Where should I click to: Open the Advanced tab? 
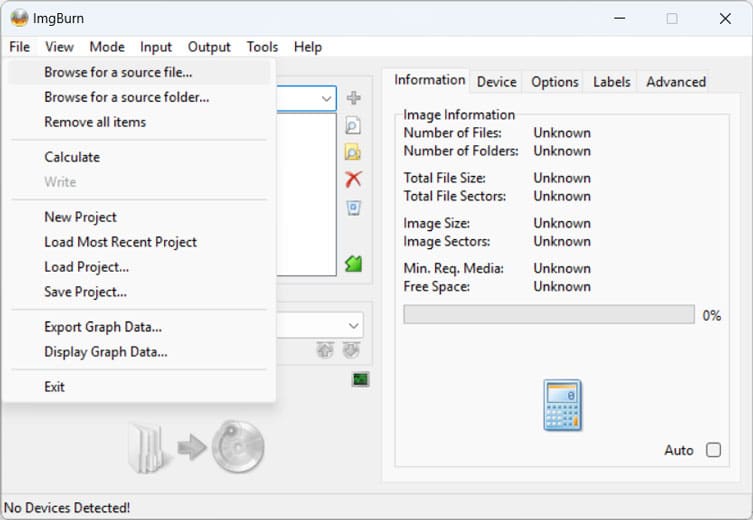click(675, 82)
